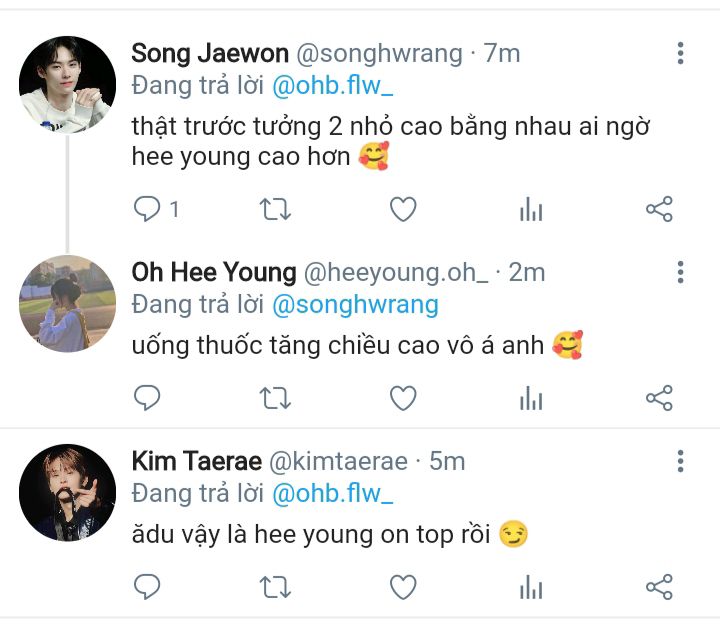The width and height of the screenshot is (720, 624).
Task: Retweet Oh Hee Young's tweet
Action: pos(275,398)
